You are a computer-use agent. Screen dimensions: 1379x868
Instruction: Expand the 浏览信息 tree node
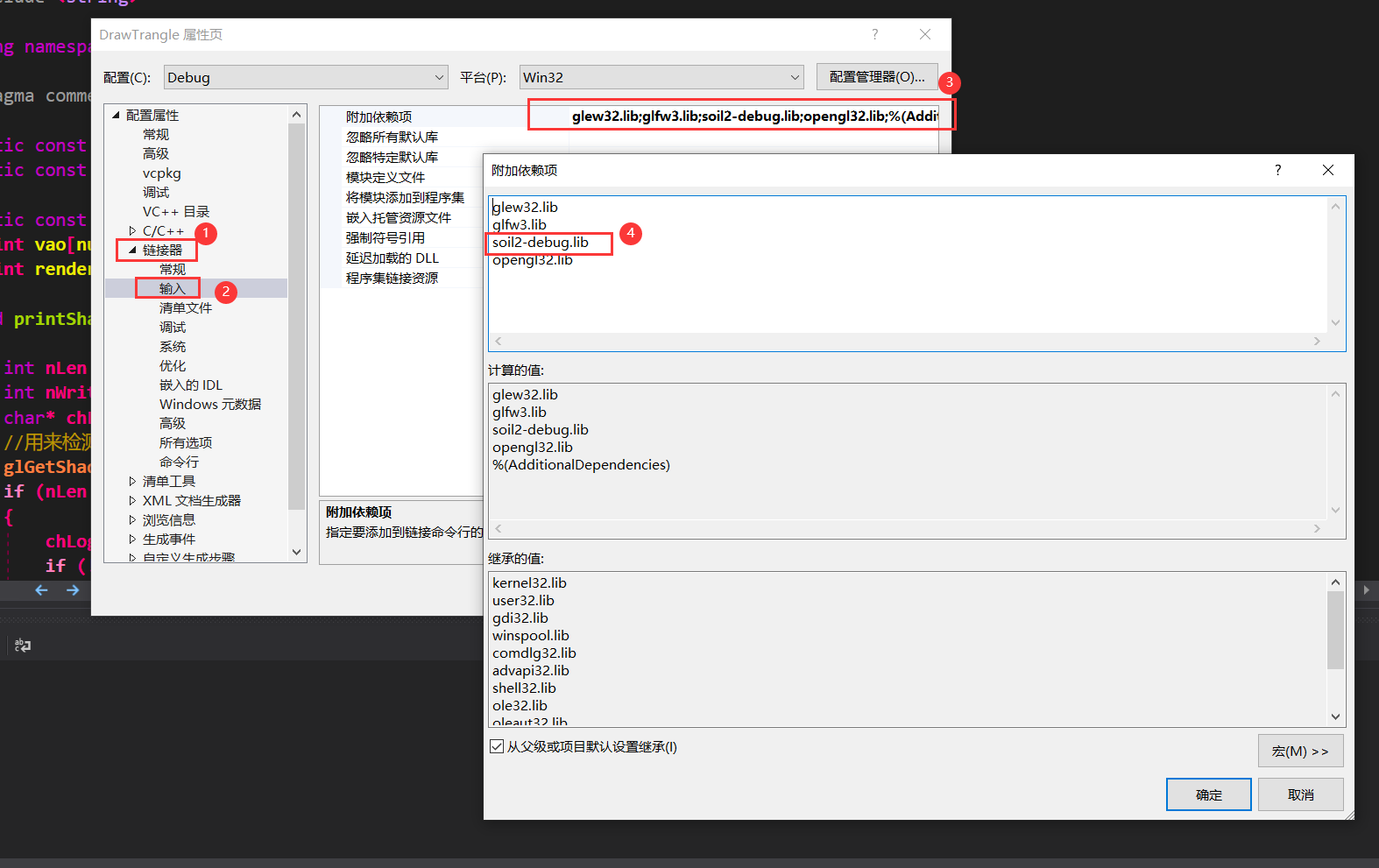(132, 519)
